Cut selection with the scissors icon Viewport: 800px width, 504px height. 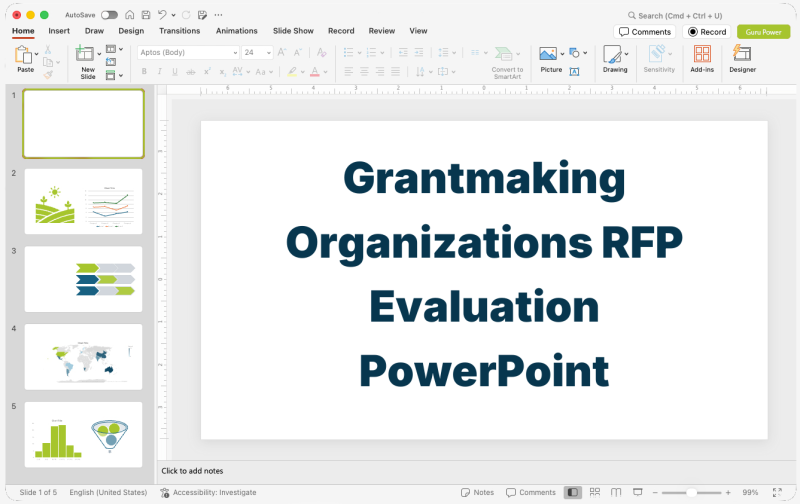pos(47,49)
